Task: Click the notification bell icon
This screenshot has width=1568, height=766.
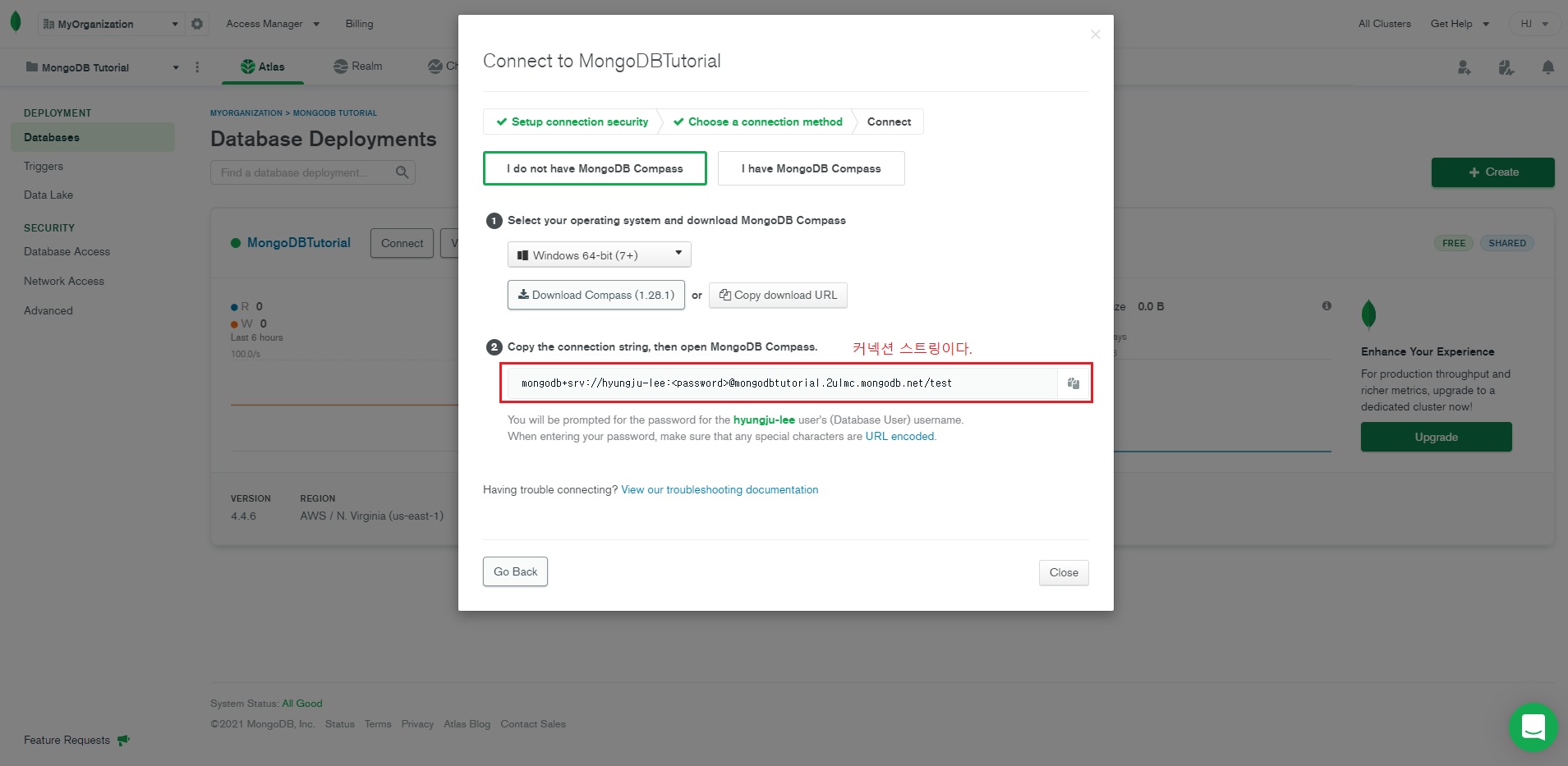Action: tap(1547, 67)
